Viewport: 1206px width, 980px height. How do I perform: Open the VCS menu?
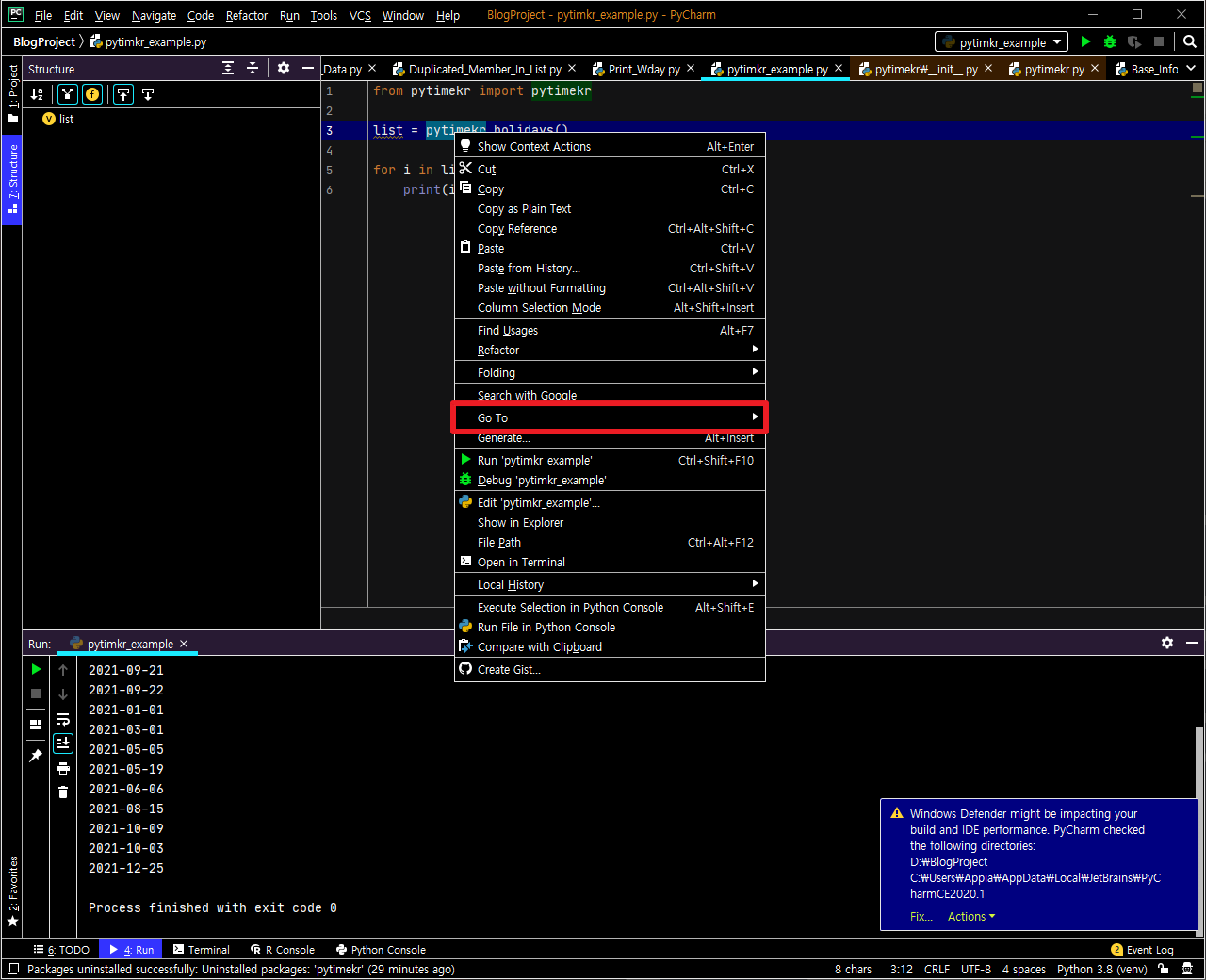(x=360, y=15)
